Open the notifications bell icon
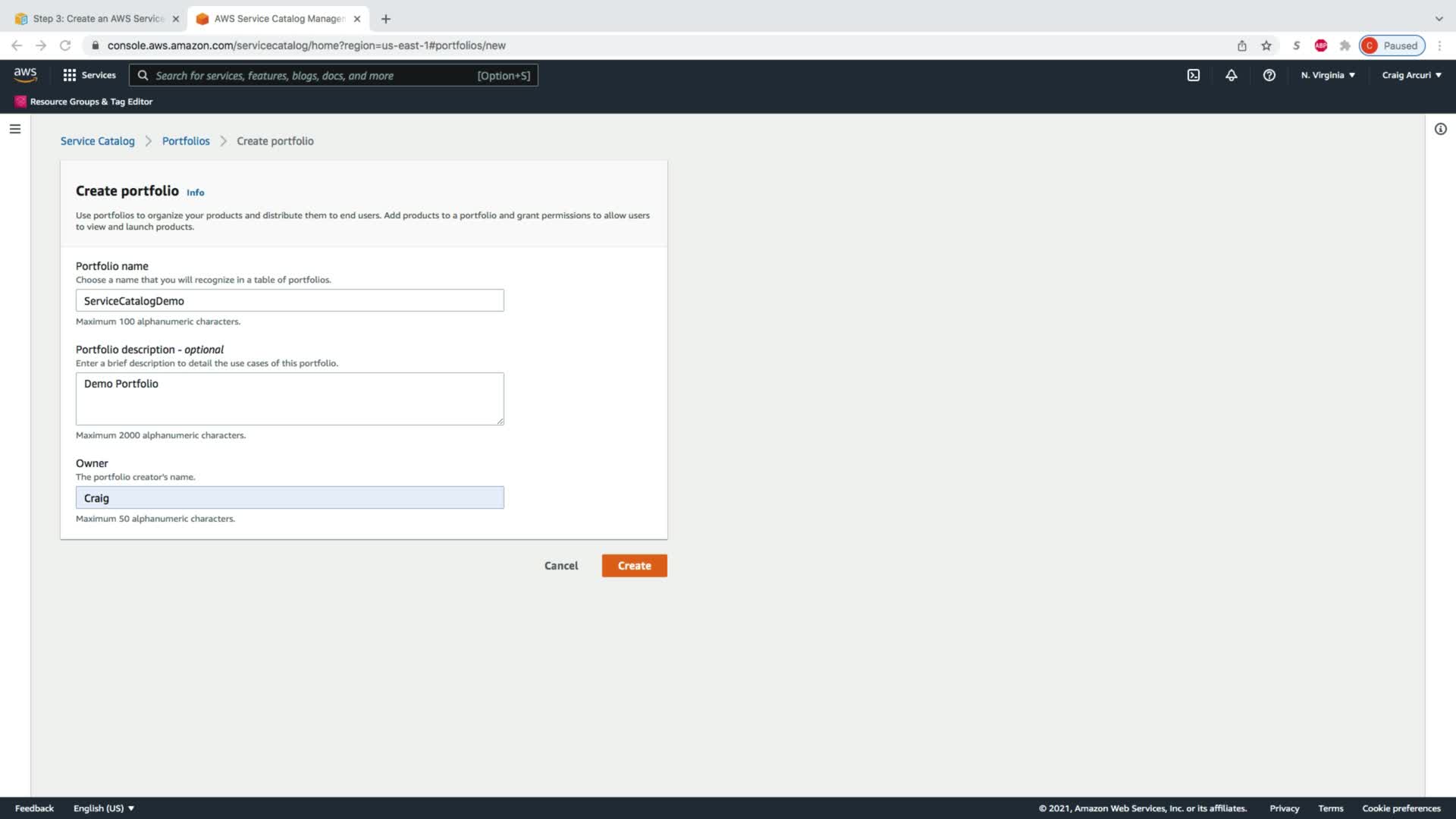1456x819 pixels. 1232,75
